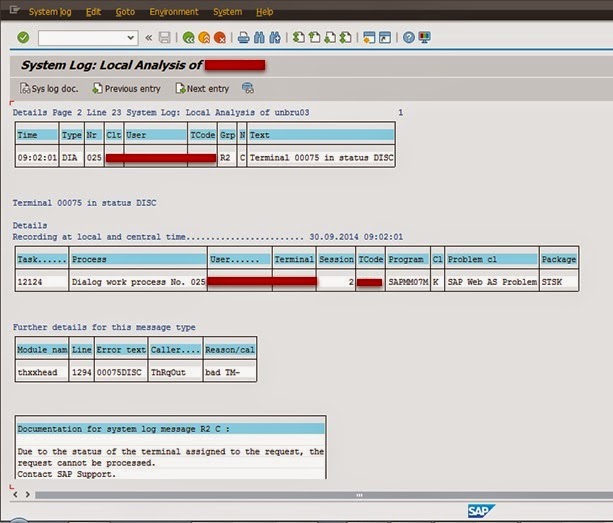Click the 'Contact SAP Support.' line

pyautogui.click(x=66, y=474)
